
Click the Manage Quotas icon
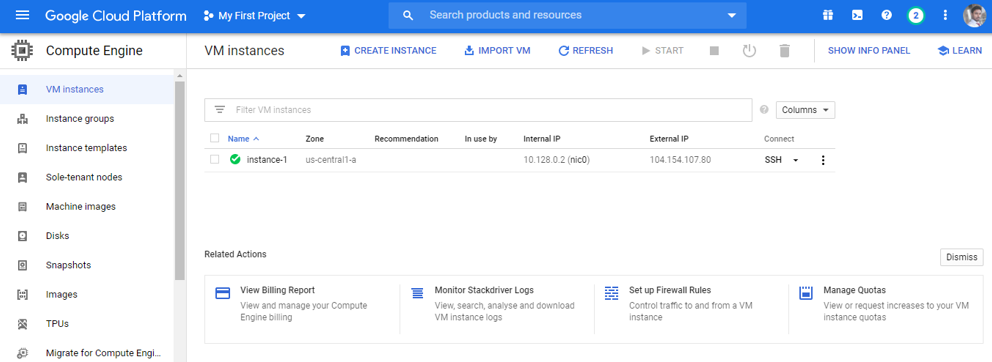click(x=805, y=293)
